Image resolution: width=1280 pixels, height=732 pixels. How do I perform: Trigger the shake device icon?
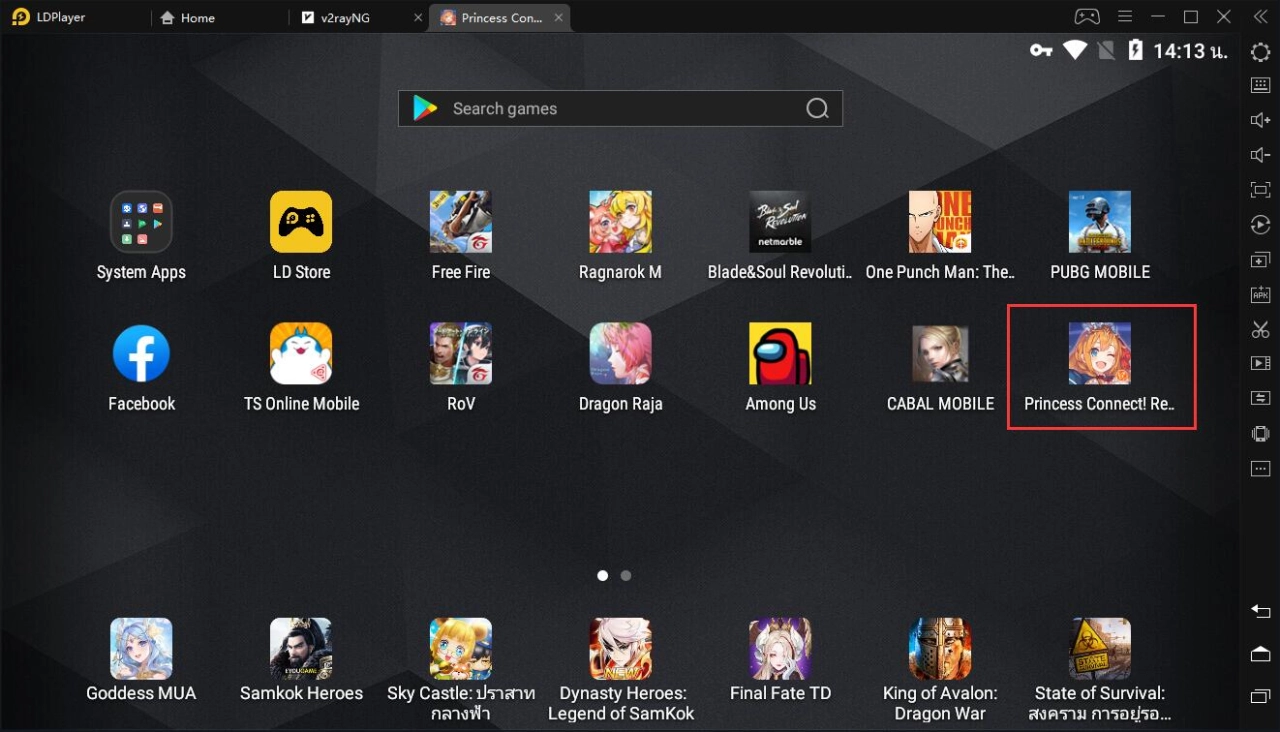[1260, 433]
